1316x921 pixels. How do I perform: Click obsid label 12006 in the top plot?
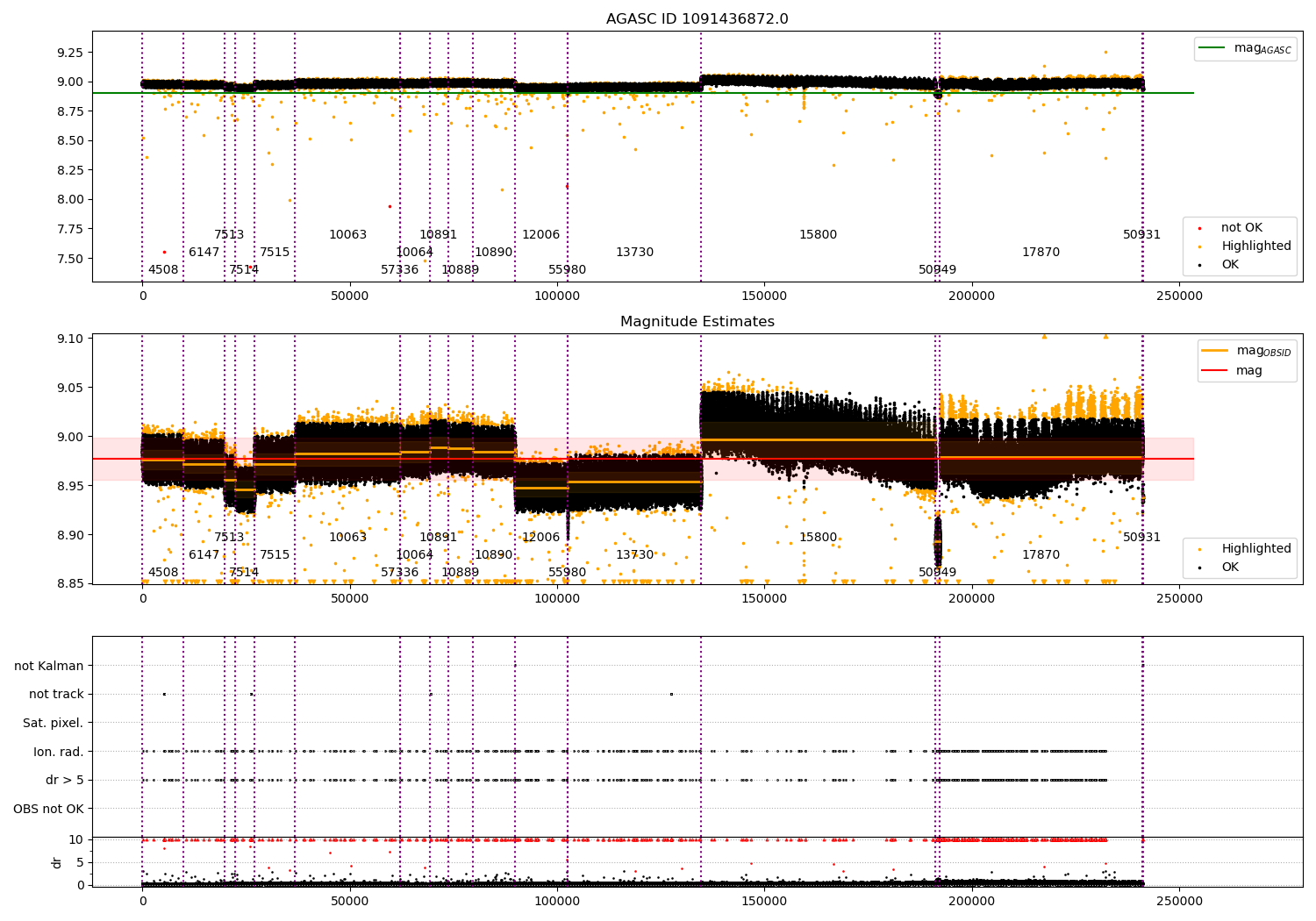(540, 235)
